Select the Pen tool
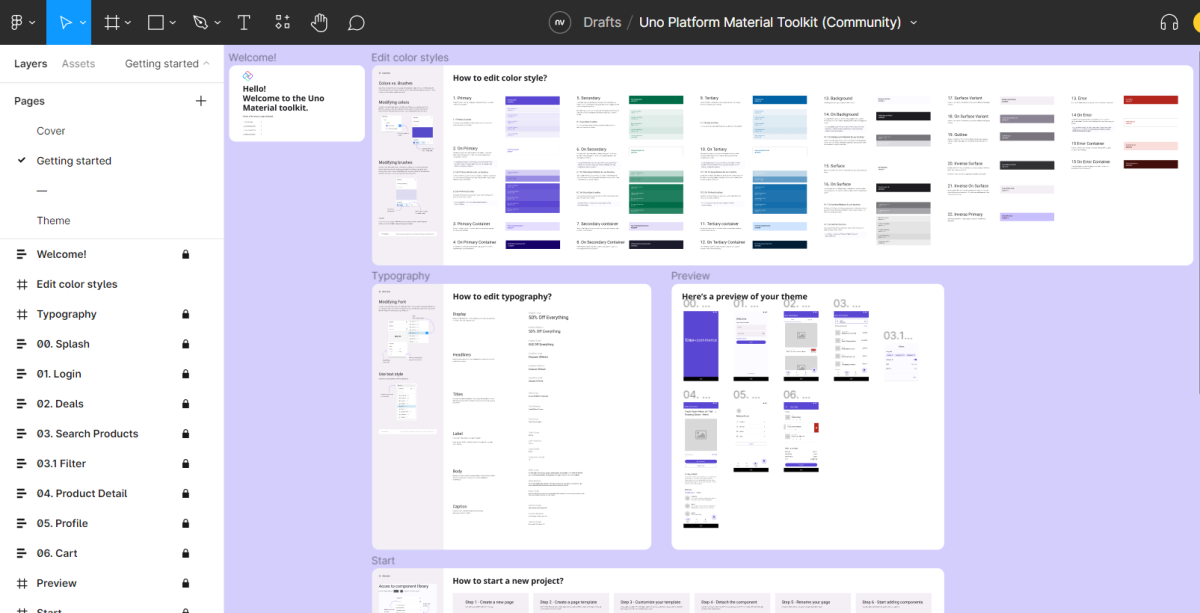Image resolution: width=1200 pixels, height=613 pixels. tap(200, 21)
